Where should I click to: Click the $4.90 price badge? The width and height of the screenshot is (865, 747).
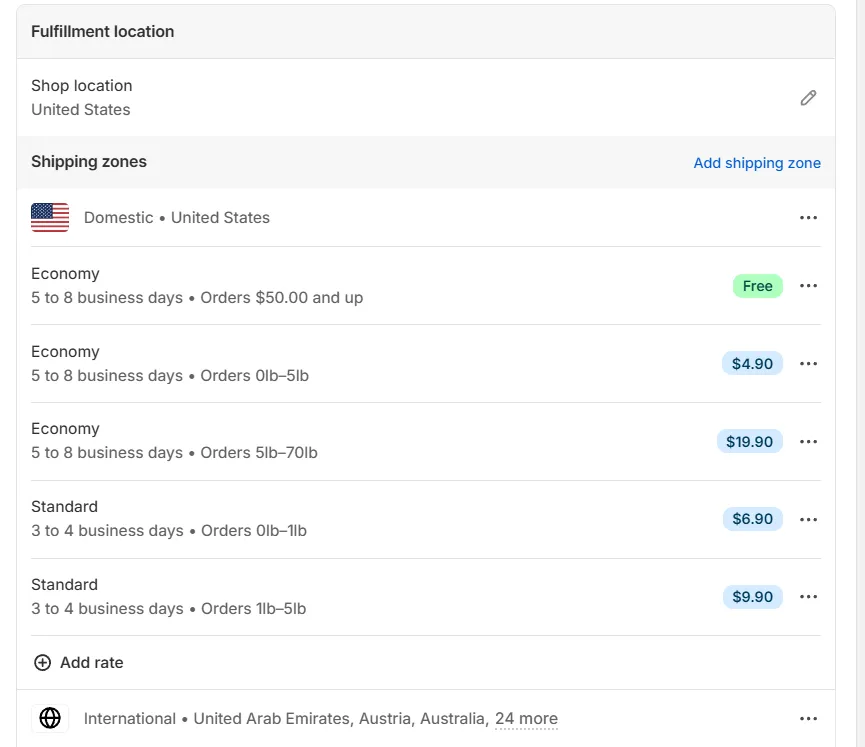752,364
